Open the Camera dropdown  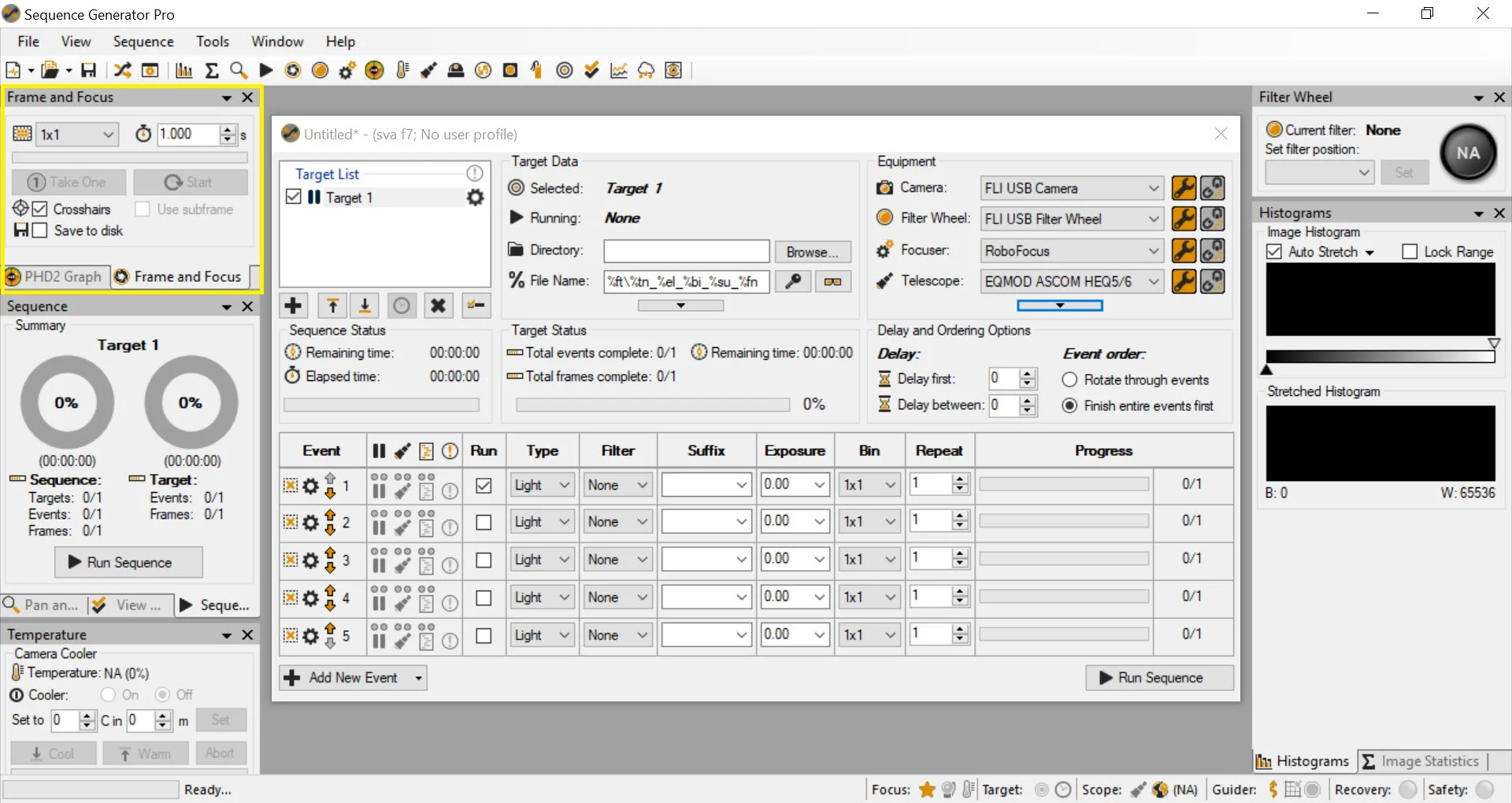pos(1072,188)
